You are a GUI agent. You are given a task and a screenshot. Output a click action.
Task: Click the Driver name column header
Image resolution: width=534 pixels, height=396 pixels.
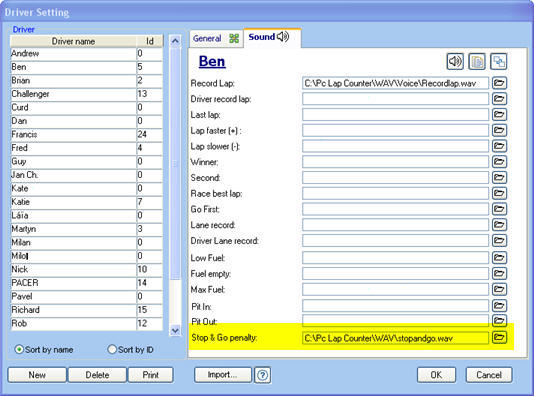click(73, 41)
